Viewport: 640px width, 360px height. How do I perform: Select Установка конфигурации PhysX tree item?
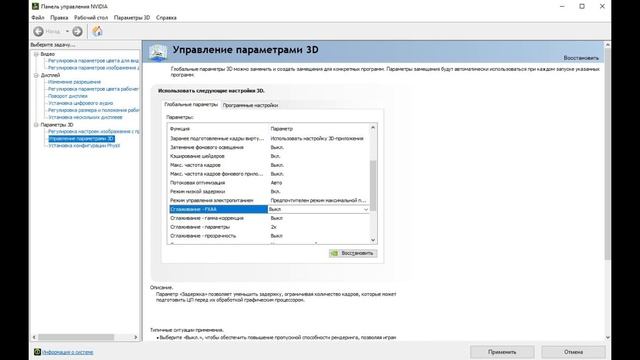point(84,145)
